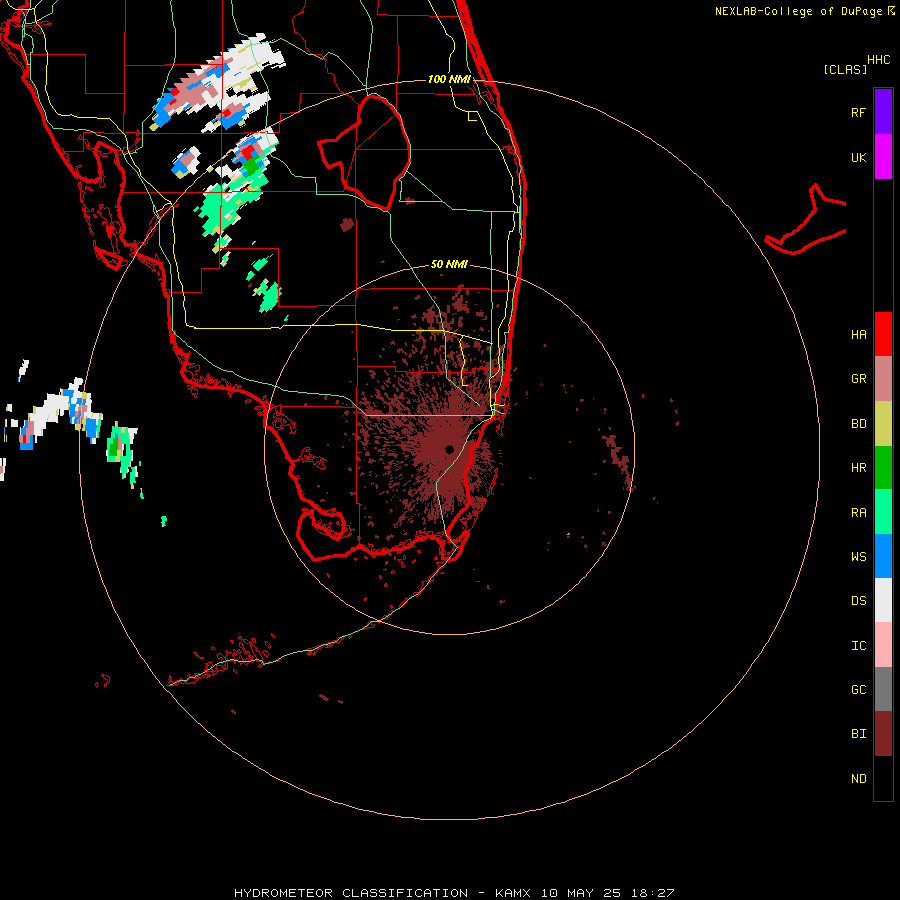The height and width of the screenshot is (900, 900).
Task: Click the UK legend label
Action: (858, 157)
